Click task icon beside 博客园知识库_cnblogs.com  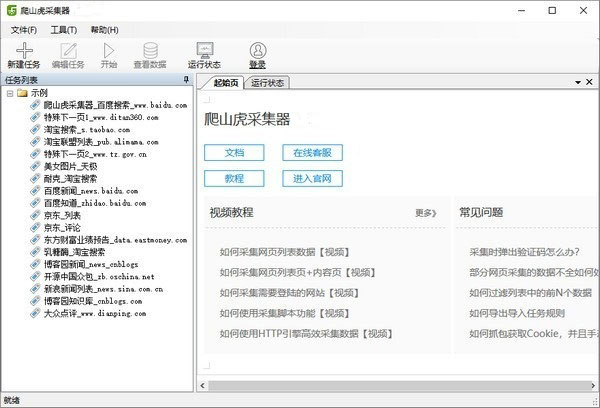tap(35, 301)
